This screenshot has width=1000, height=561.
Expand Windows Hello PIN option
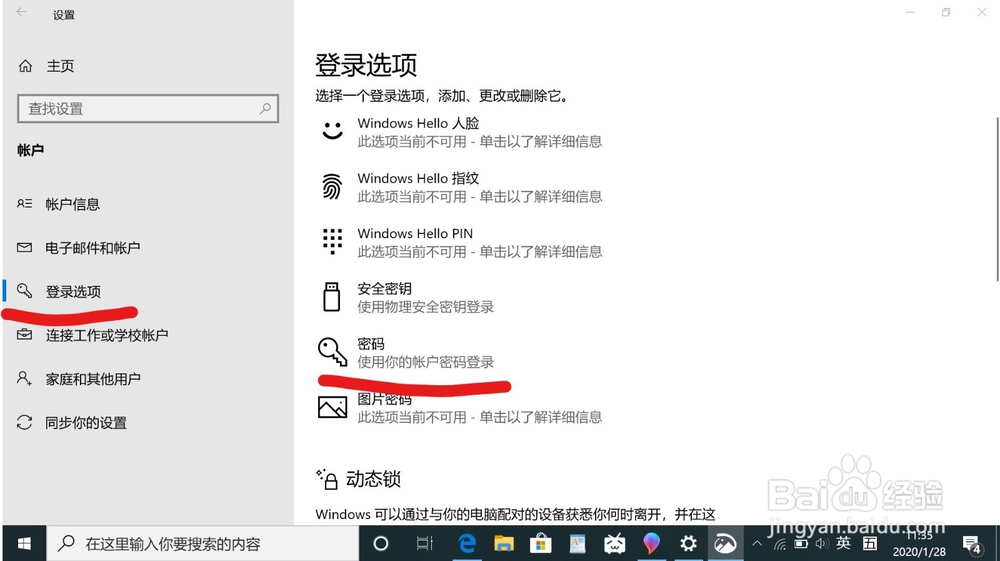click(x=459, y=242)
